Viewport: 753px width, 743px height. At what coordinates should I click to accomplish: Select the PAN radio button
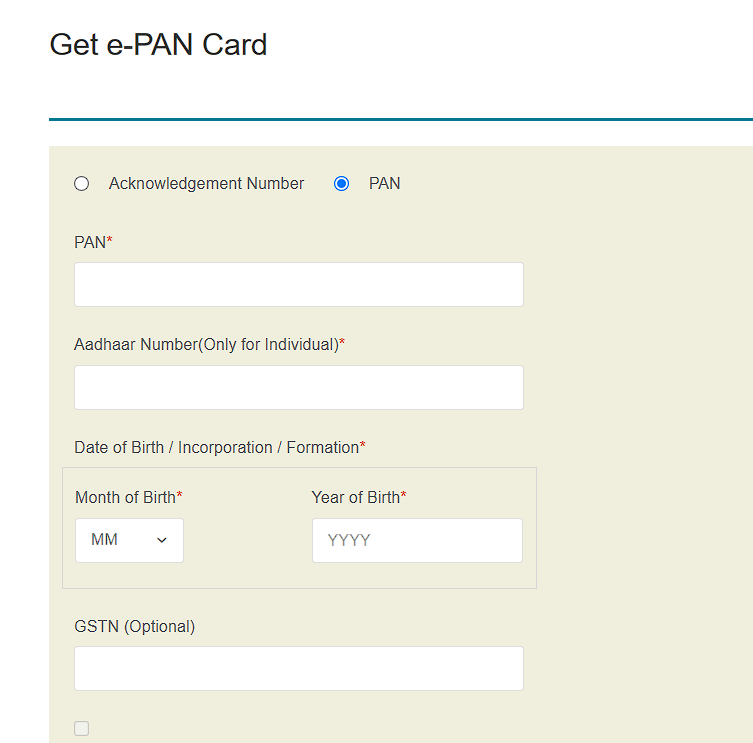pyautogui.click(x=342, y=184)
